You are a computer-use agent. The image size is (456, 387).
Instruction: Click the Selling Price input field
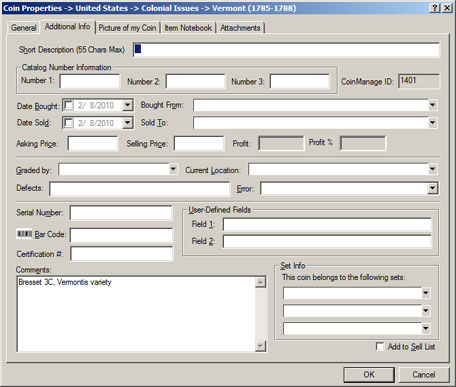[199, 143]
